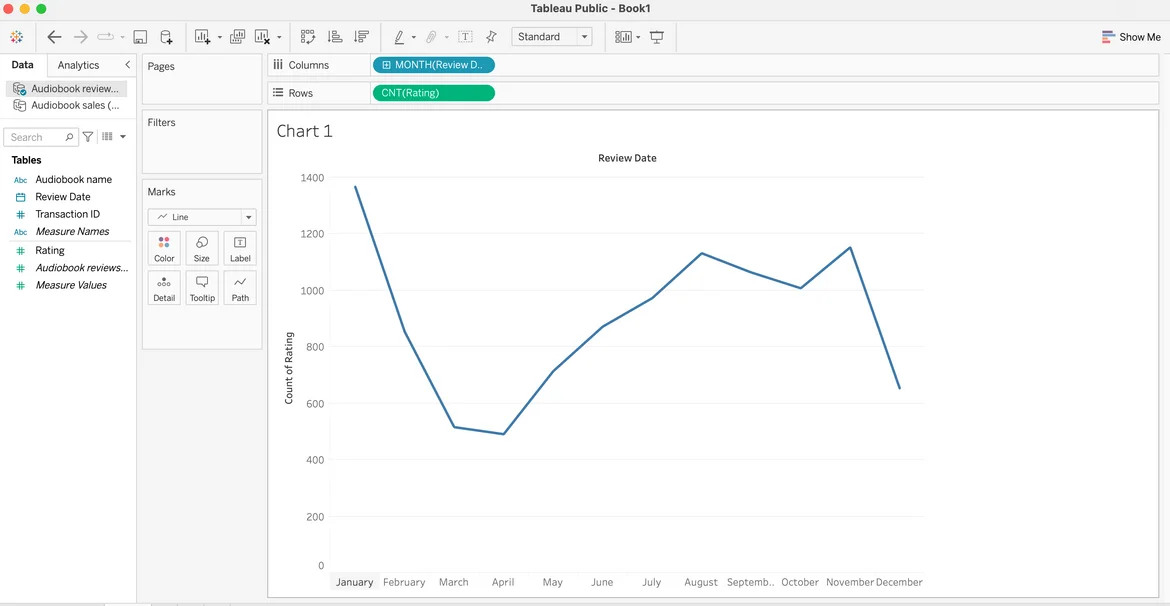Open presentation mode
This screenshot has height=606, width=1170.
(657, 37)
